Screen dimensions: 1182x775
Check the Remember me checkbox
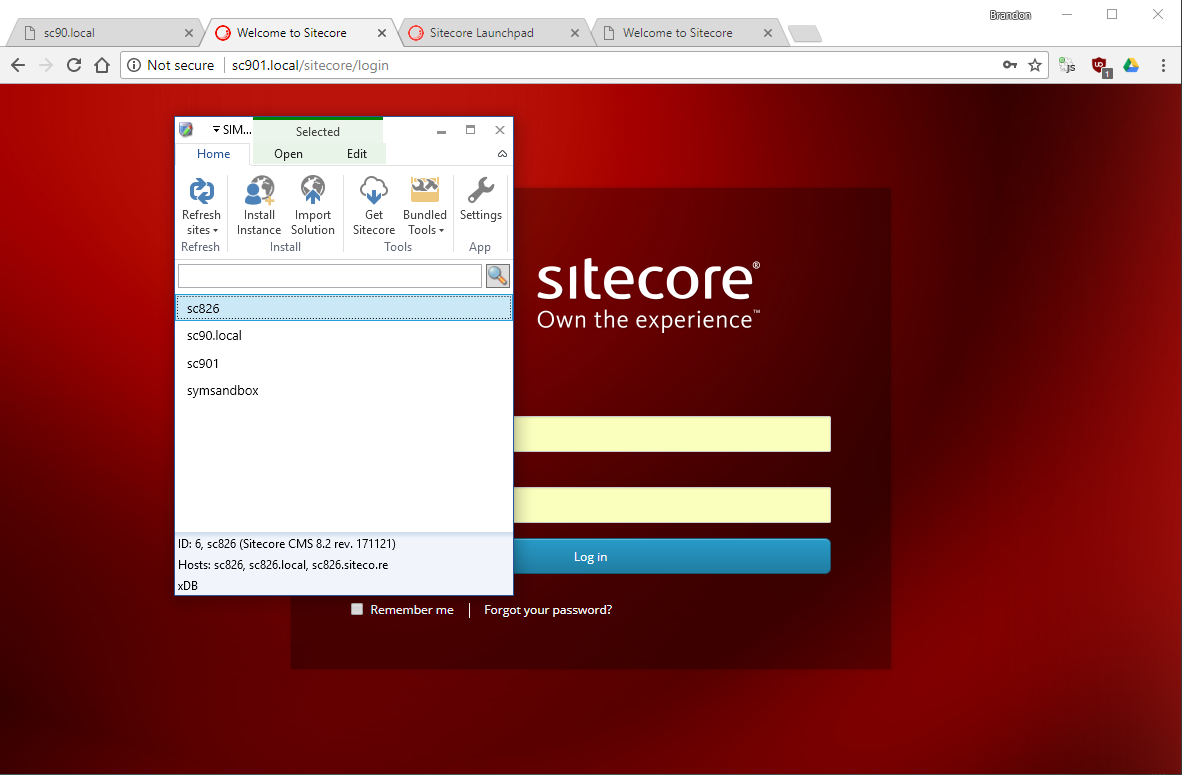pyautogui.click(x=357, y=609)
